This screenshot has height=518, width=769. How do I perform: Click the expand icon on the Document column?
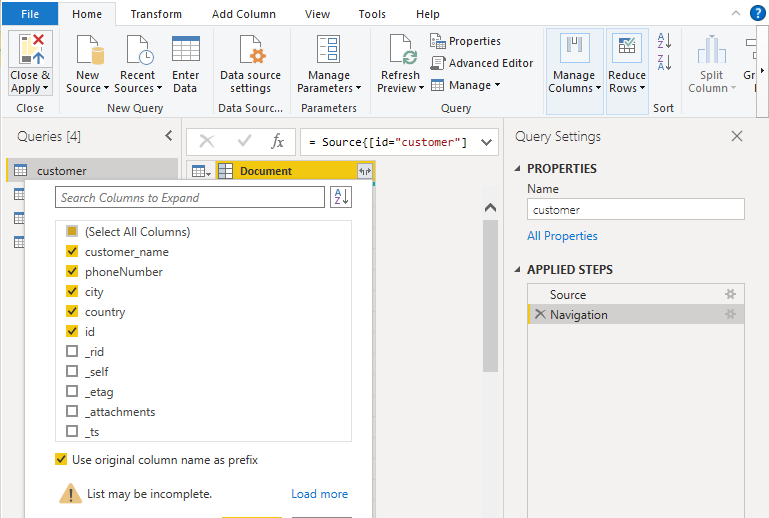[364, 171]
